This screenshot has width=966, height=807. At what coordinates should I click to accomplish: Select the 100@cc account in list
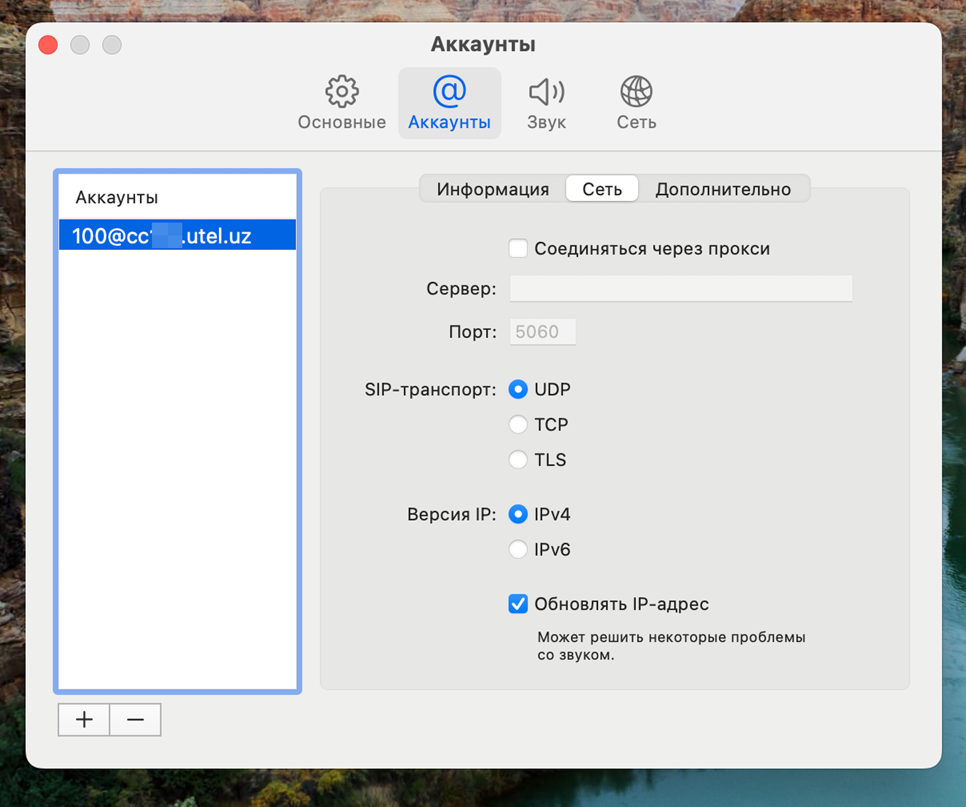click(x=177, y=236)
